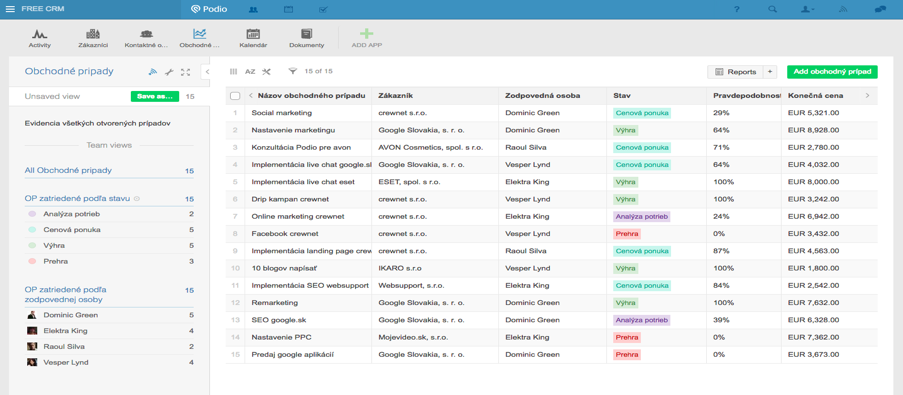Click the ADD APP plus icon

[367, 34]
